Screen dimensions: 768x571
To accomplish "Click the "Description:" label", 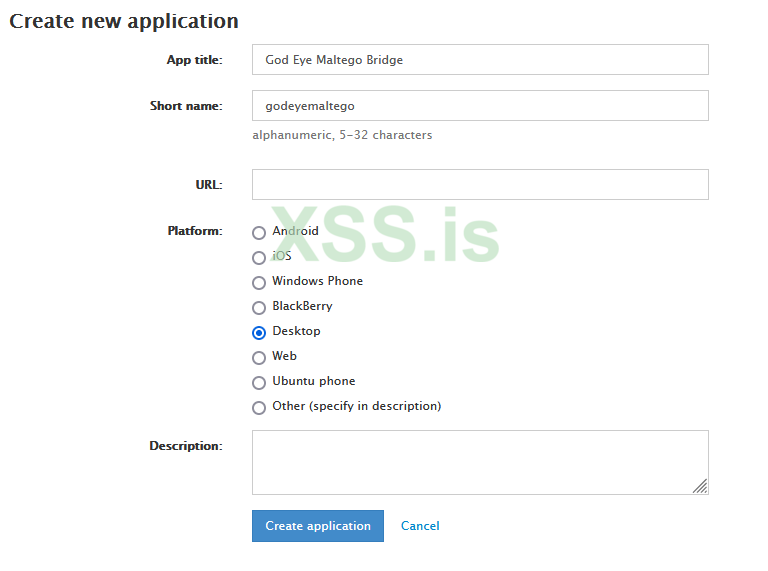I will pos(186,446).
